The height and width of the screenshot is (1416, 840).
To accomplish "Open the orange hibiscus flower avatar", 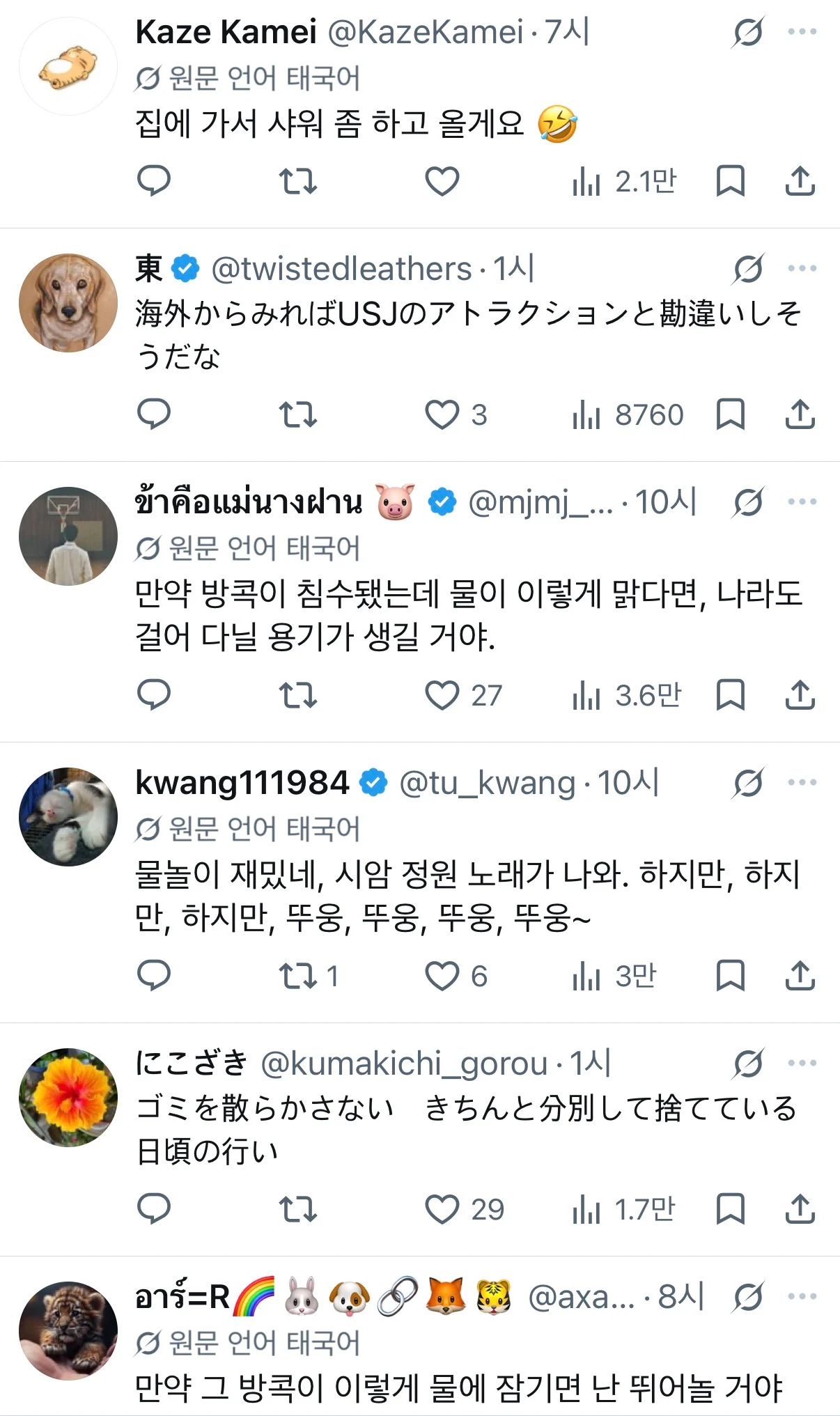I will (68, 1098).
